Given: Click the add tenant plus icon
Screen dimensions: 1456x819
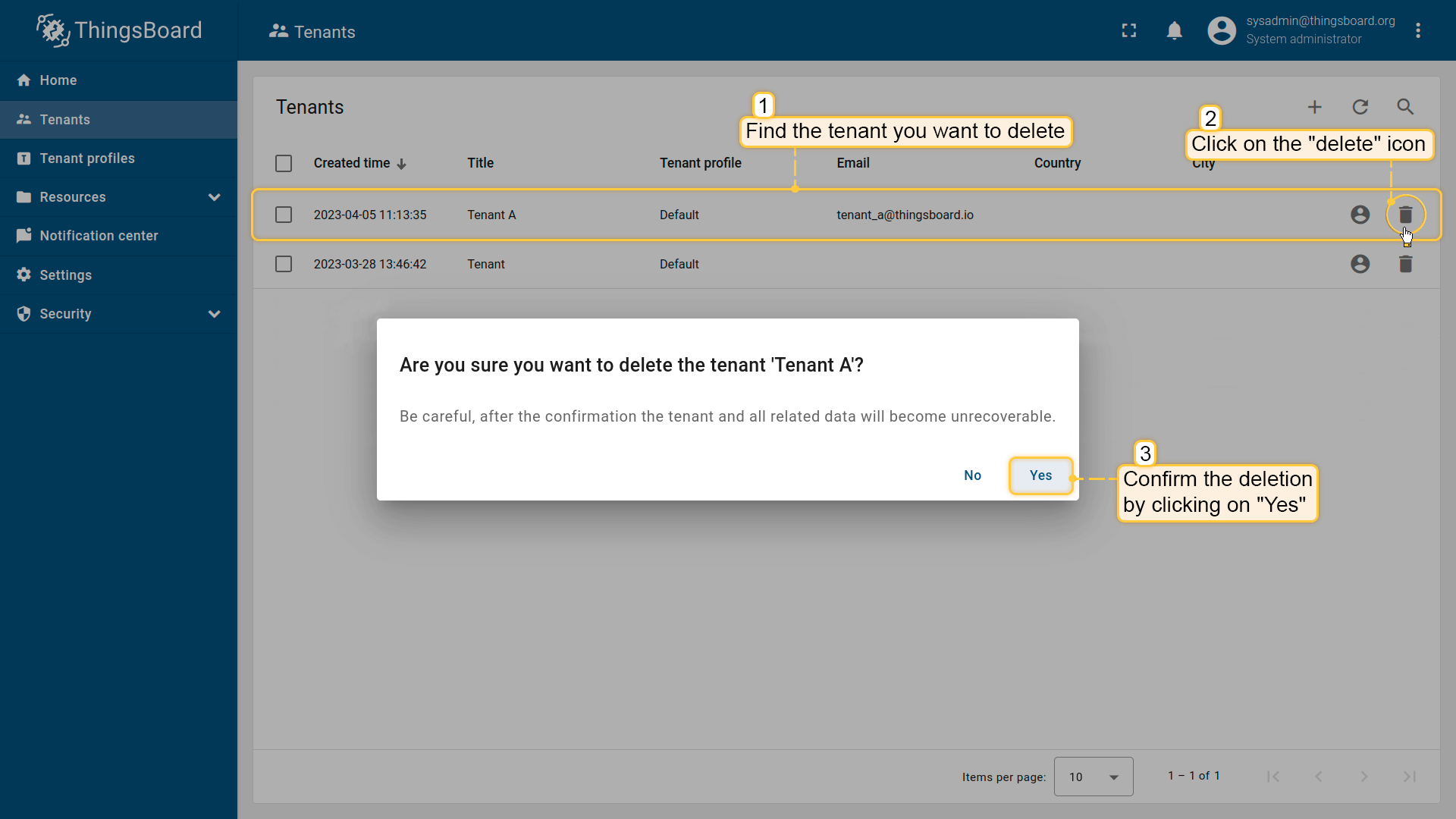Looking at the screenshot, I should tap(1315, 107).
